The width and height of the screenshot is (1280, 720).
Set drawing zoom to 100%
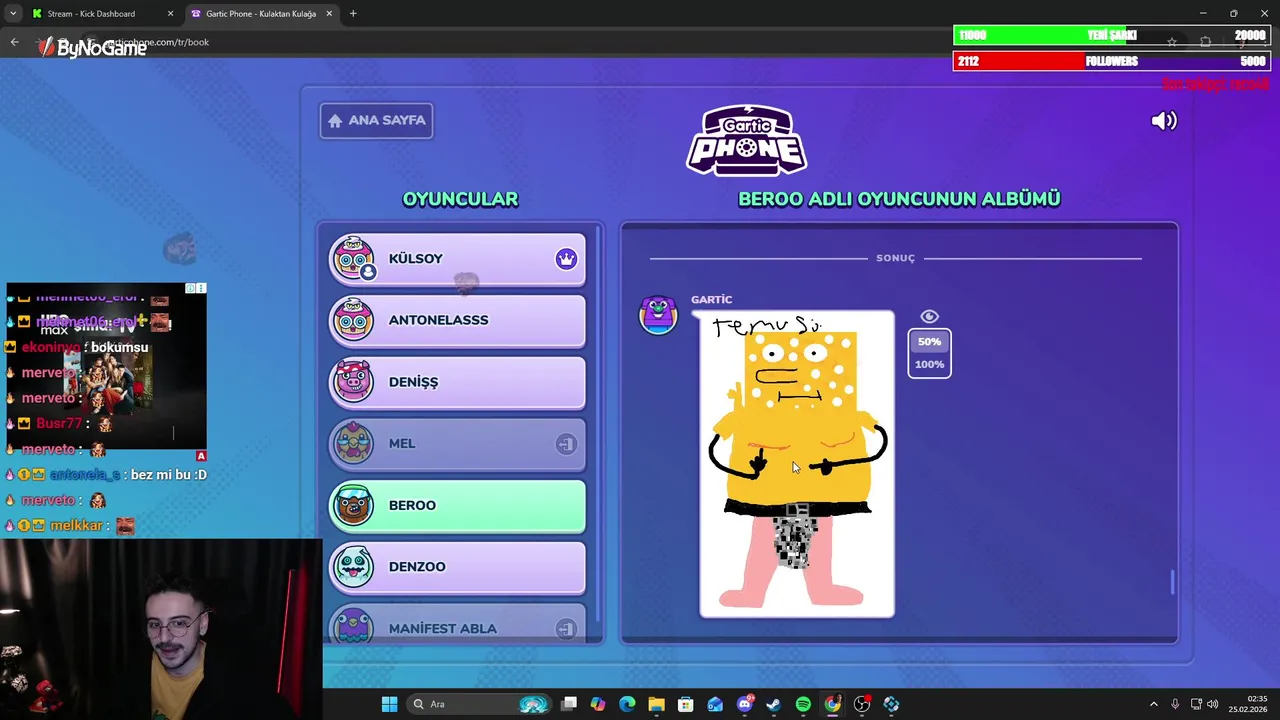tap(929, 364)
